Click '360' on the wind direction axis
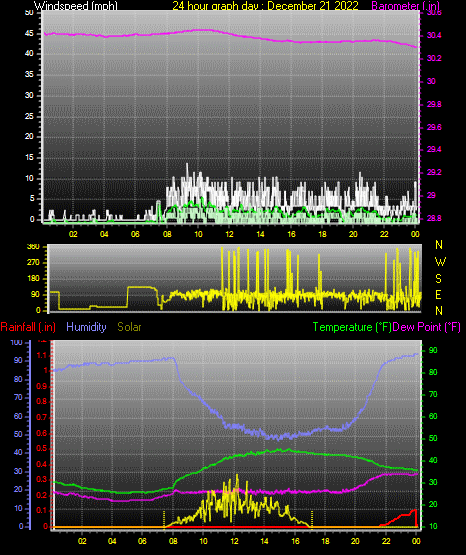 tap(33, 247)
